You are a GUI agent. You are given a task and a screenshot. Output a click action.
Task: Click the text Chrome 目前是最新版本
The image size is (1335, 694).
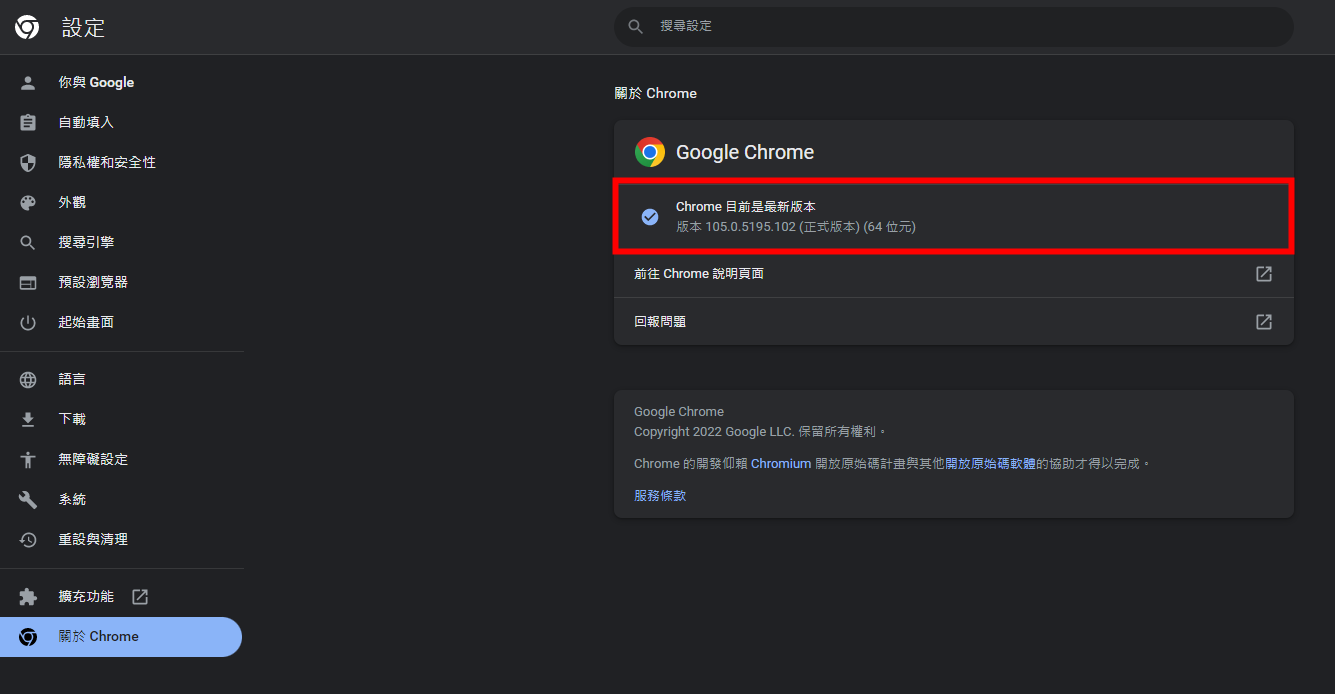tap(746, 207)
